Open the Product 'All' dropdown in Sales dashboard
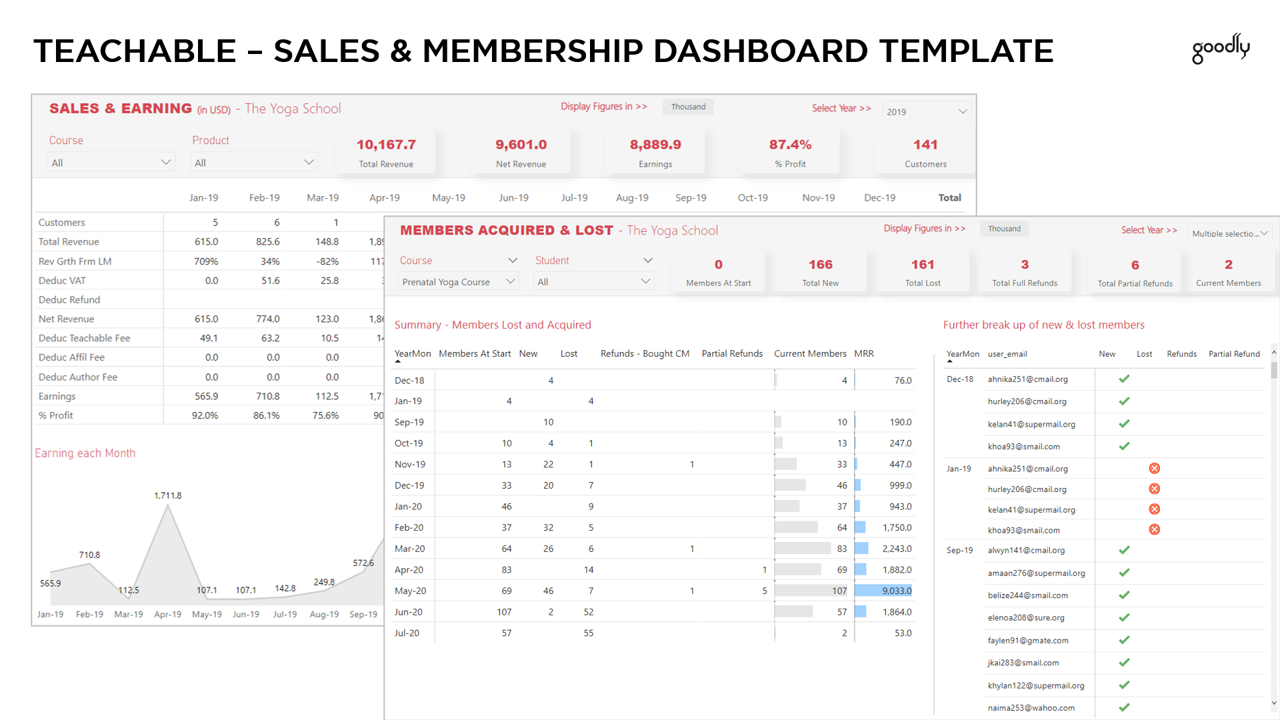The height and width of the screenshot is (720, 1280). [x=255, y=162]
